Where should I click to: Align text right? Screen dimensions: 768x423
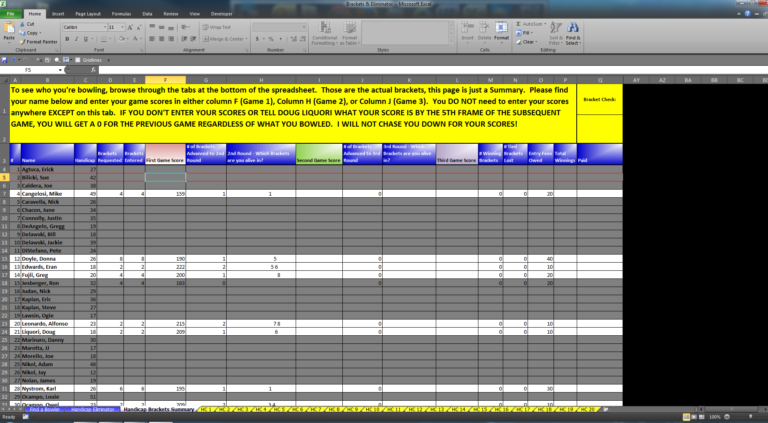pos(170,39)
